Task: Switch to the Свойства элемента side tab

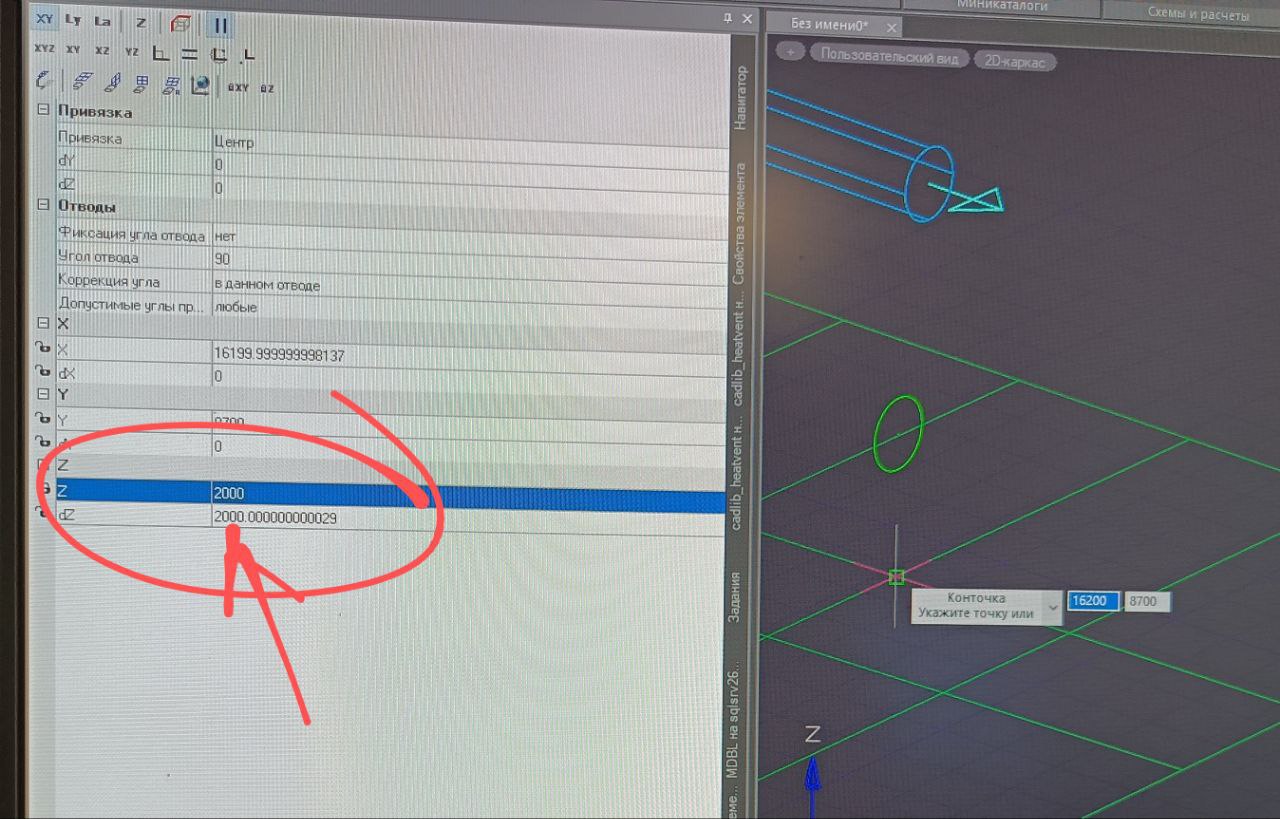Action: (x=740, y=223)
